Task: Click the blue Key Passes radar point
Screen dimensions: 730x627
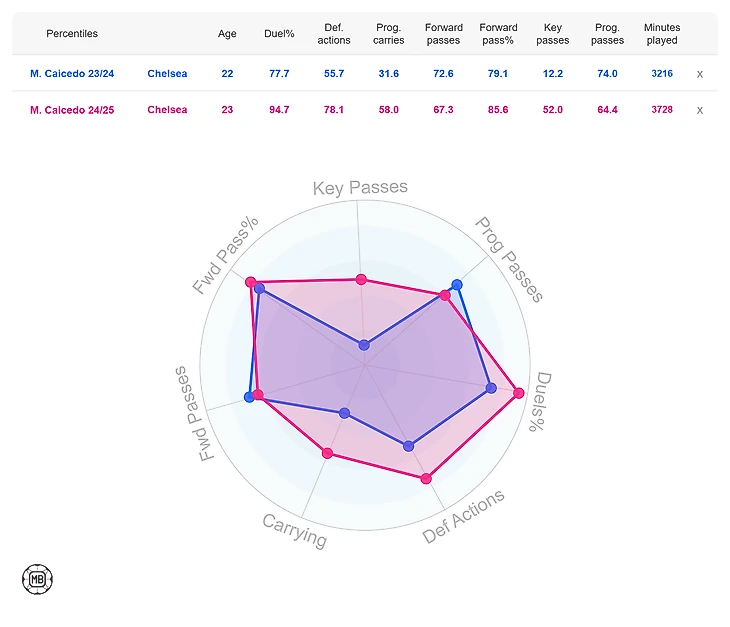Action: pyautogui.click(x=364, y=345)
